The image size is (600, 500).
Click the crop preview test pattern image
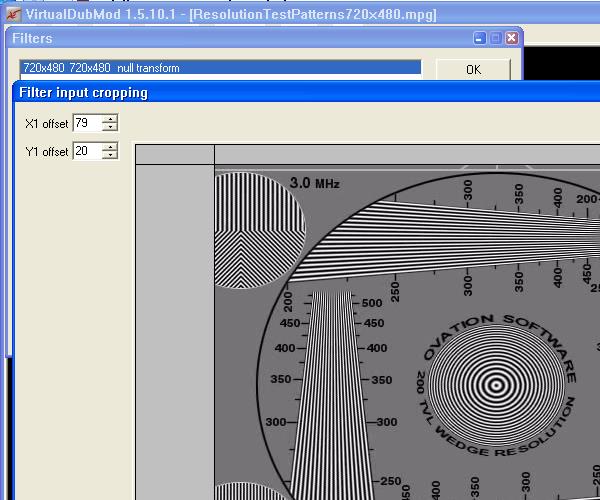point(407,333)
